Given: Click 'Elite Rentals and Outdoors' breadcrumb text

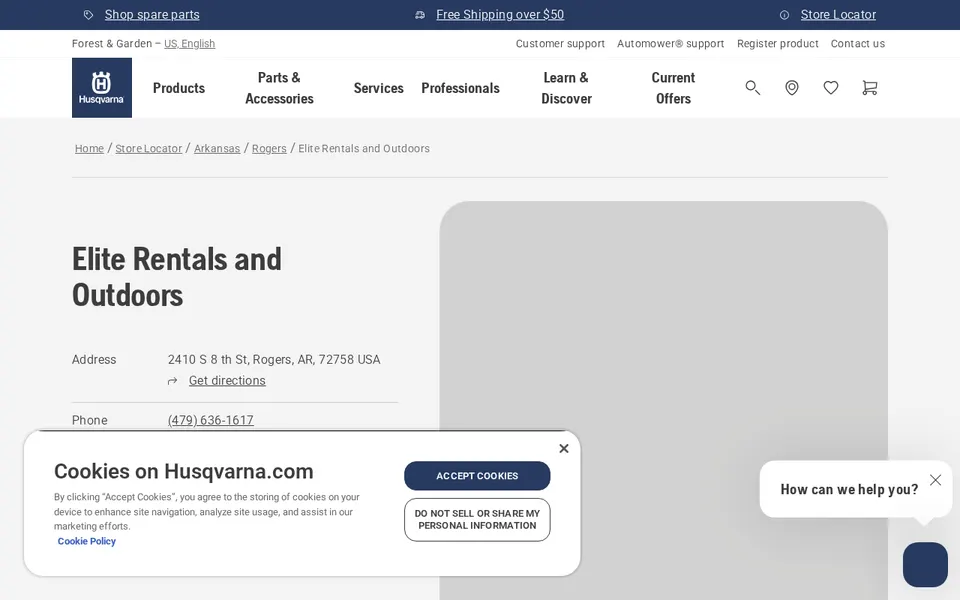Looking at the screenshot, I should point(364,148).
